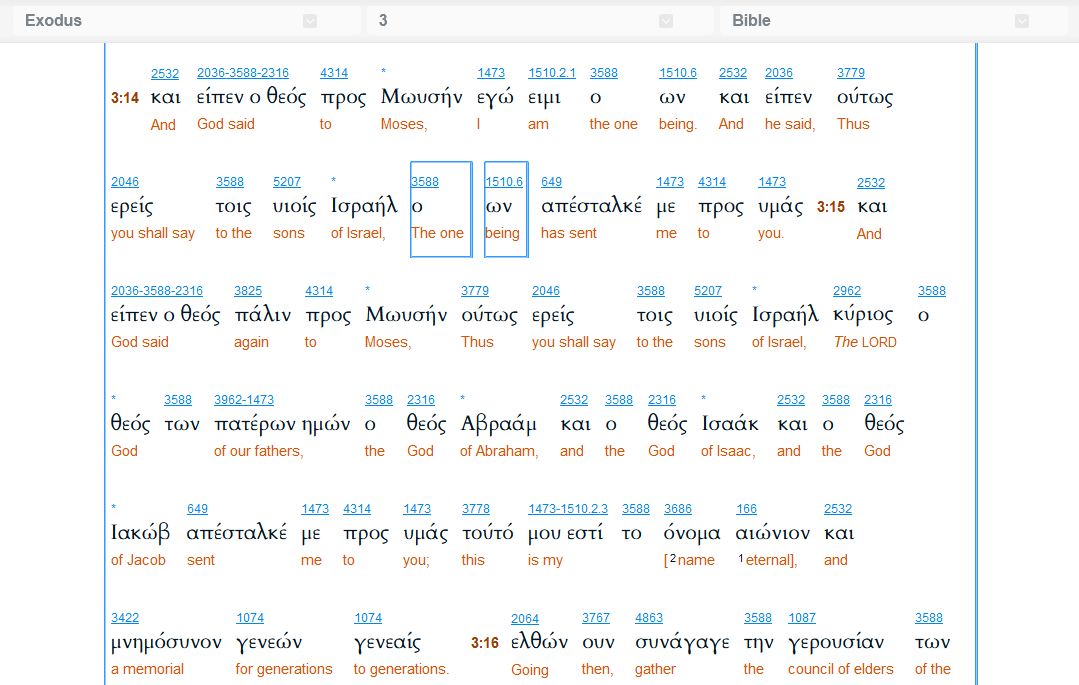This screenshot has height=685, width=1079.
Task: Click the Greek word Αβραάμ
Action: point(498,424)
